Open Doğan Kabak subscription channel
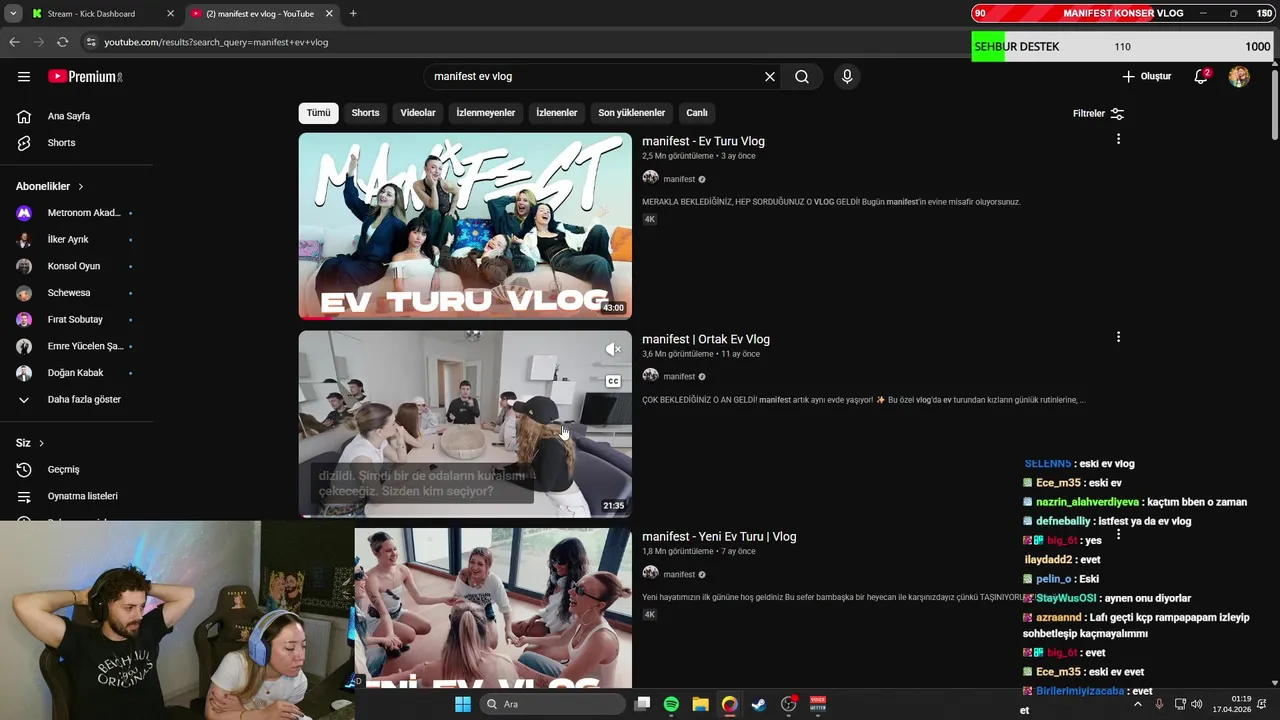Image resolution: width=1280 pixels, height=720 pixels. tap(75, 373)
